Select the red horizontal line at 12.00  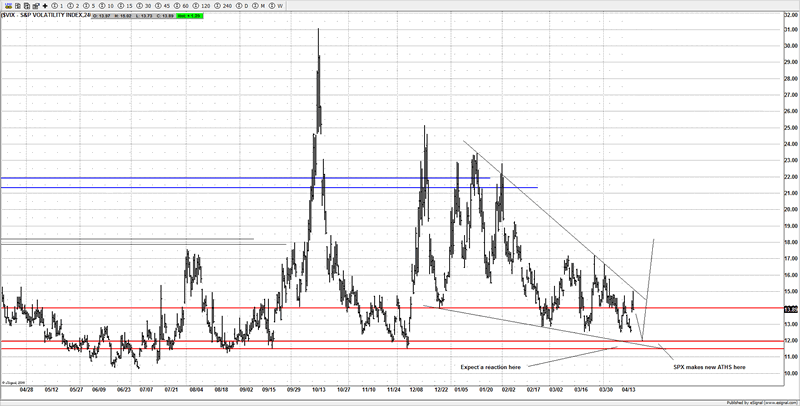pos(393,341)
